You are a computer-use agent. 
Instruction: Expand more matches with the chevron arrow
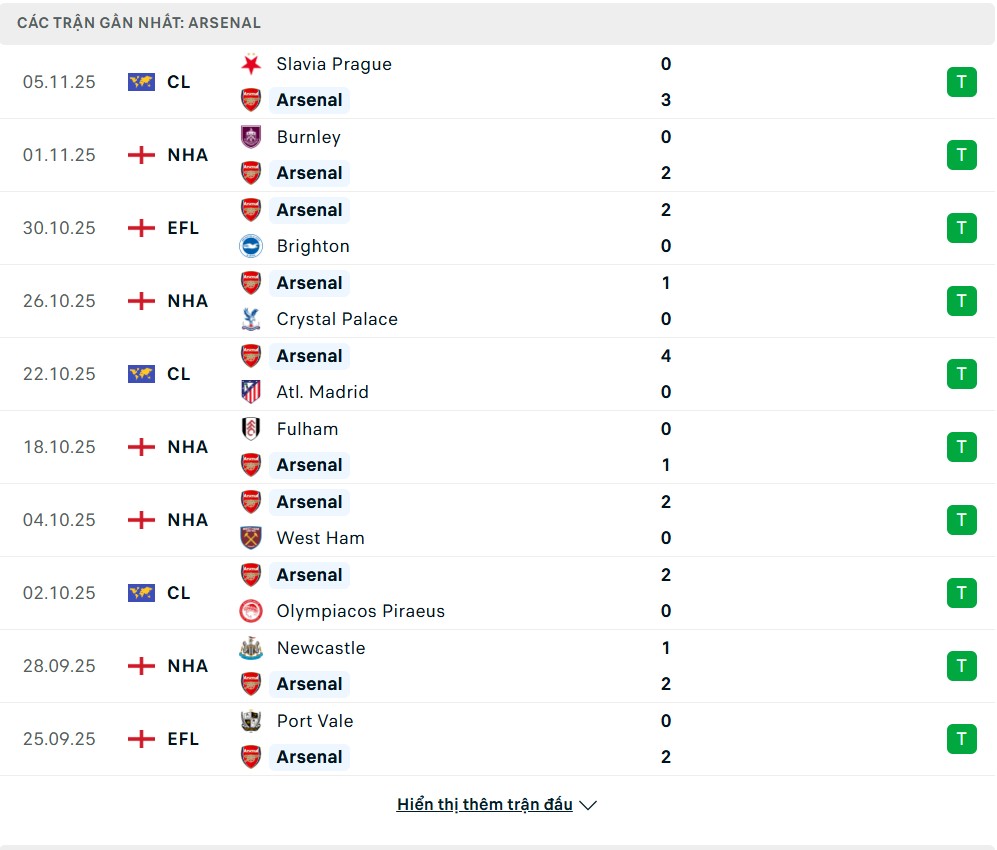click(588, 805)
